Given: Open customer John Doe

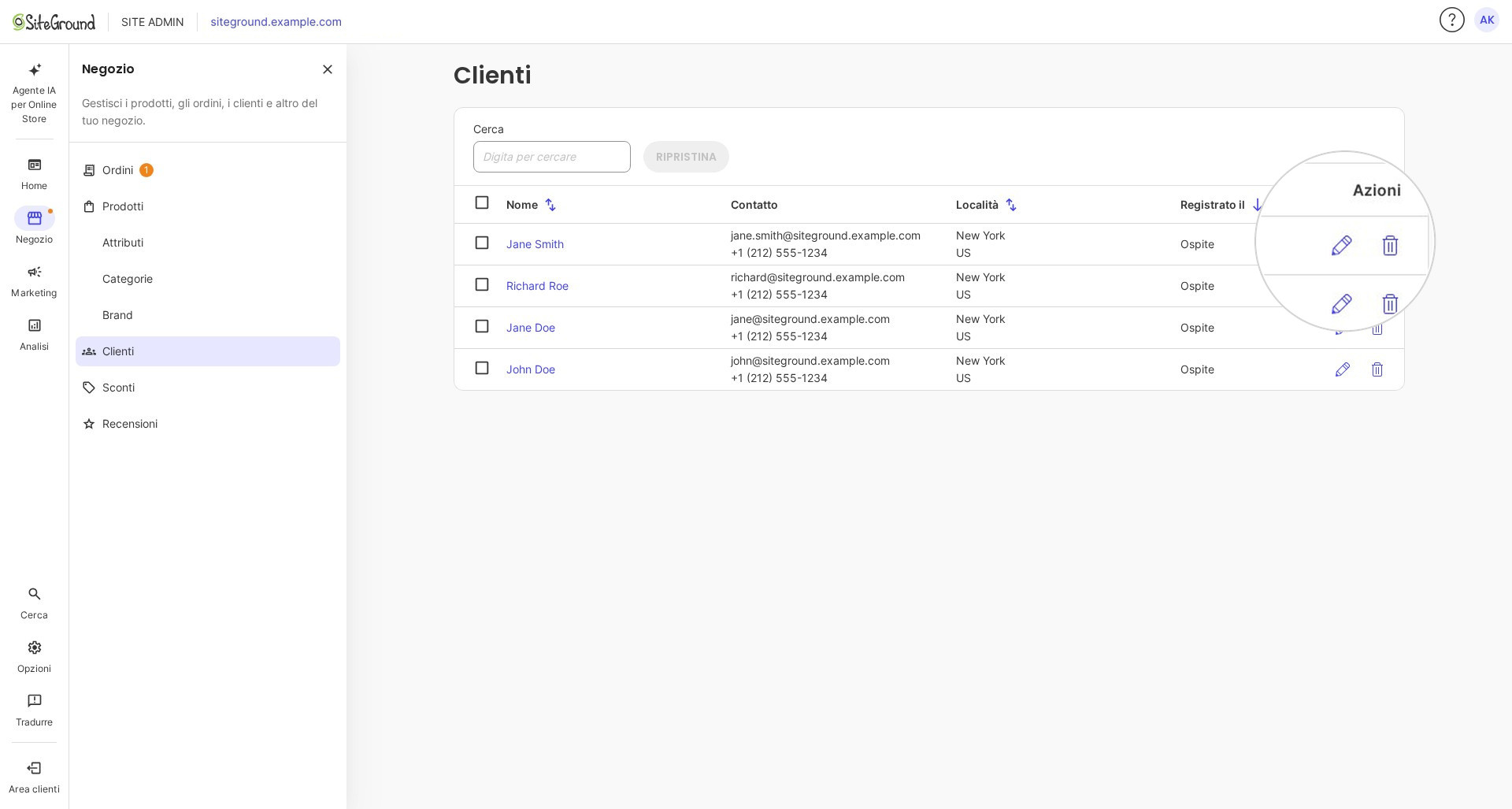Looking at the screenshot, I should point(531,369).
